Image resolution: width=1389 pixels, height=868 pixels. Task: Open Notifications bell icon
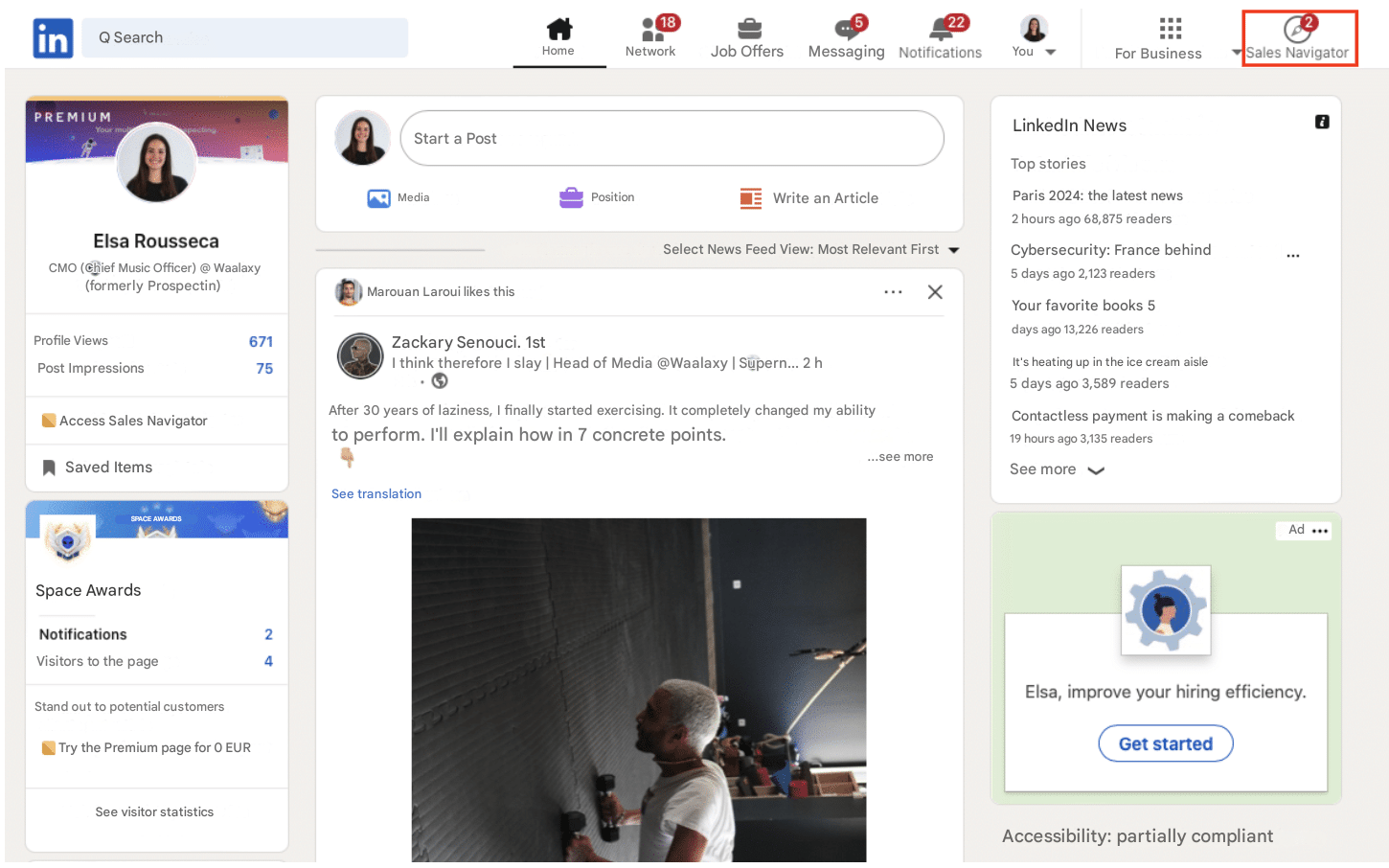pyautogui.click(x=940, y=30)
